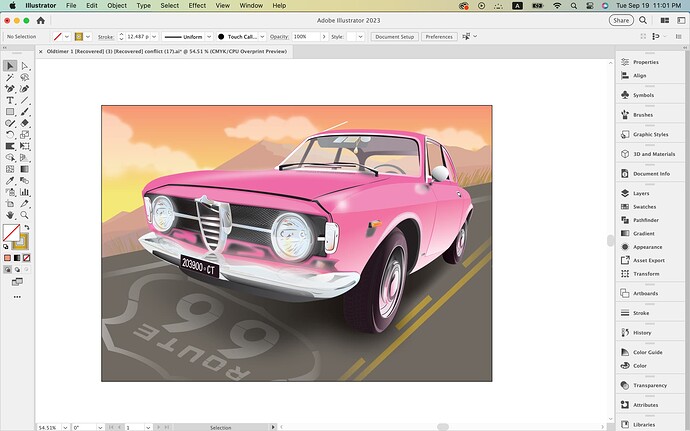This screenshot has height=431, width=690.
Task: Select the Type tool
Action: click(x=10, y=100)
